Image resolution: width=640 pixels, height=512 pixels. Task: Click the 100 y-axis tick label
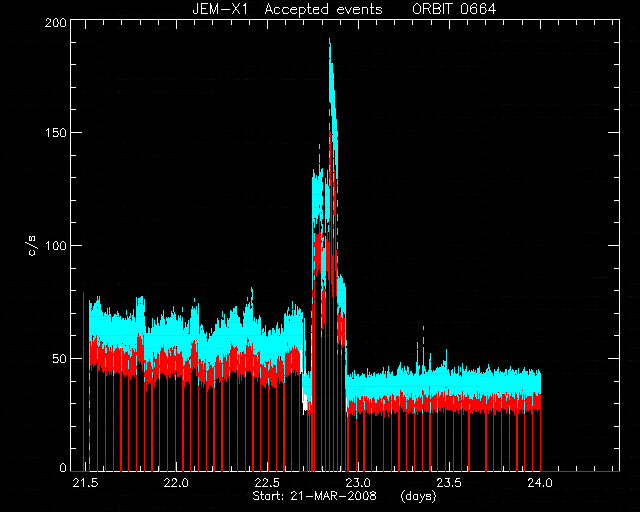pos(56,245)
